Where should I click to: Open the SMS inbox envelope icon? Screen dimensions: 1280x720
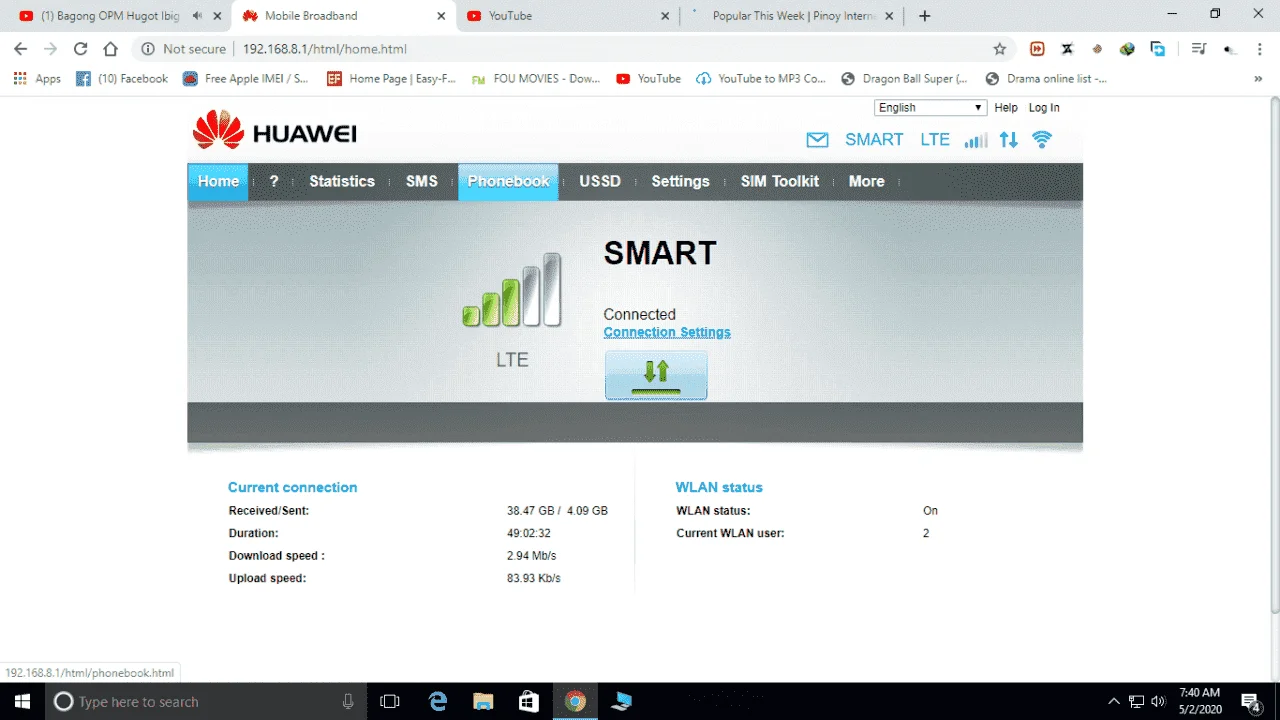coord(817,140)
